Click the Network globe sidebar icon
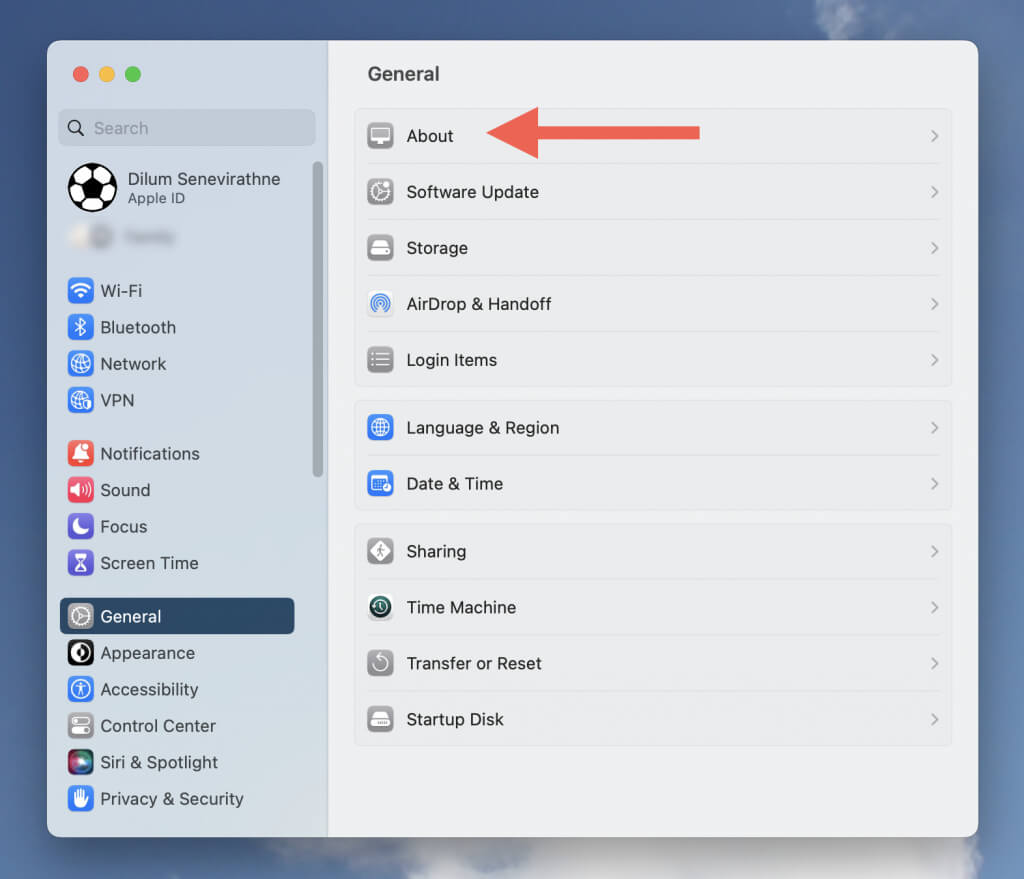The image size is (1024, 879). [80, 364]
